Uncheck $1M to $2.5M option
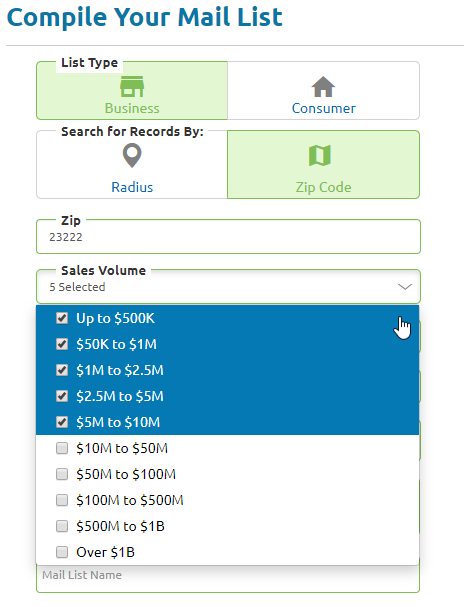This screenshot has height=607, width=475. 62,370
